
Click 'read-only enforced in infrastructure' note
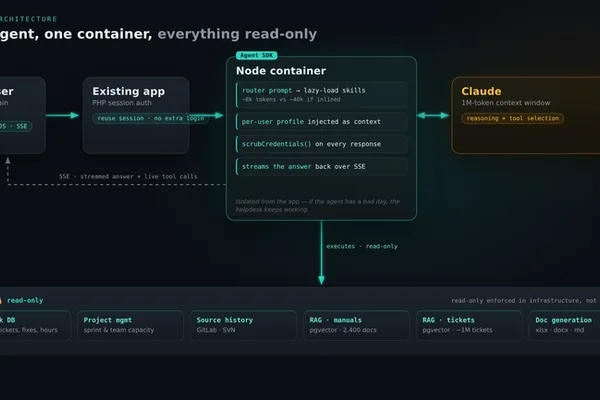[x=523, y=300]
